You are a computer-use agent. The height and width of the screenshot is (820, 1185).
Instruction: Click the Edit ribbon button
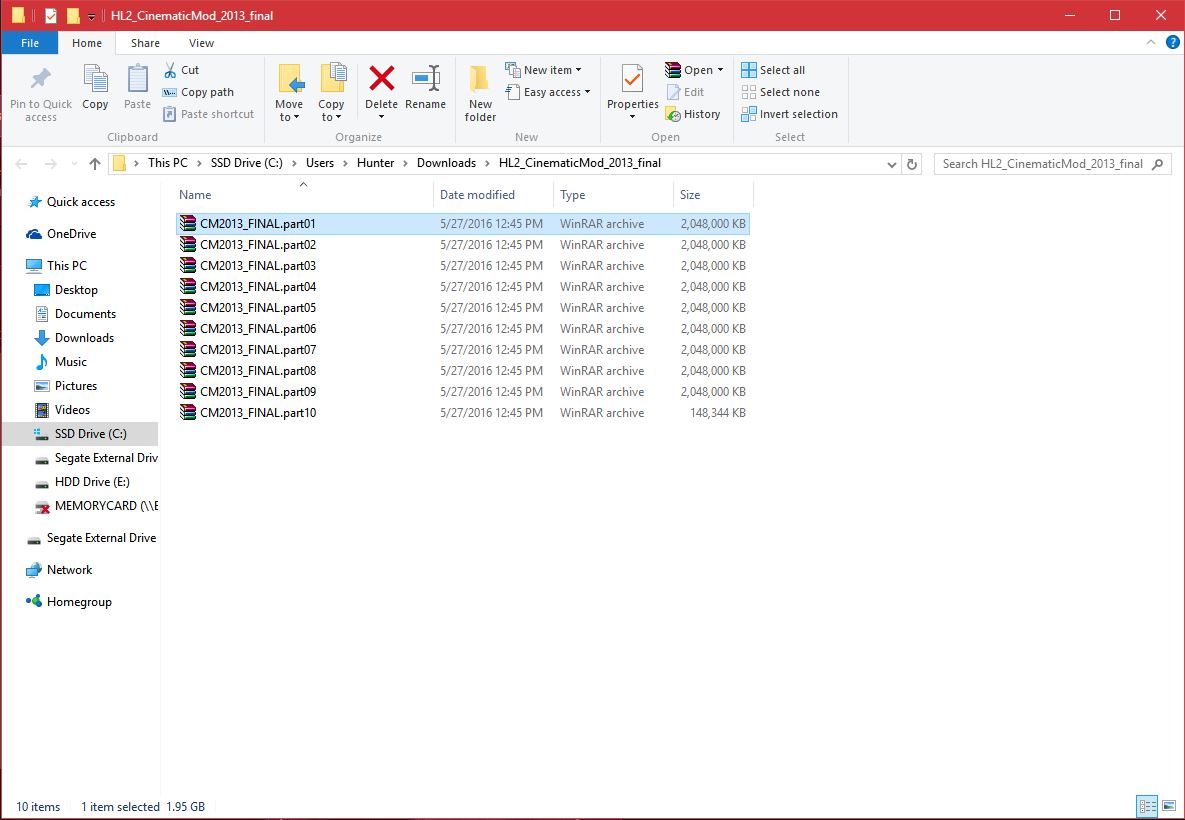click(686, 92)
